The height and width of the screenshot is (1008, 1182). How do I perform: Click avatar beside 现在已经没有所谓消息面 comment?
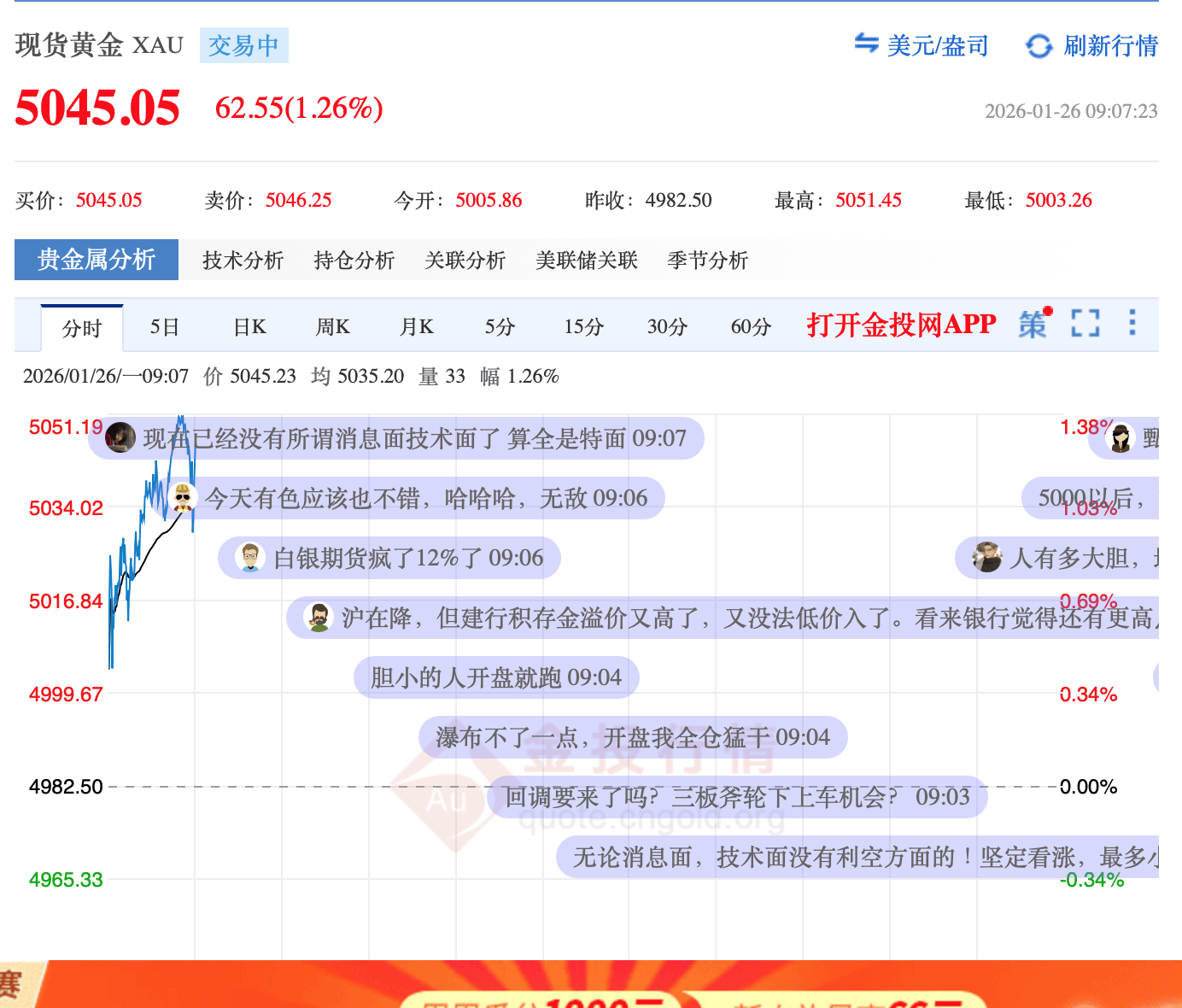pos(120,437)
